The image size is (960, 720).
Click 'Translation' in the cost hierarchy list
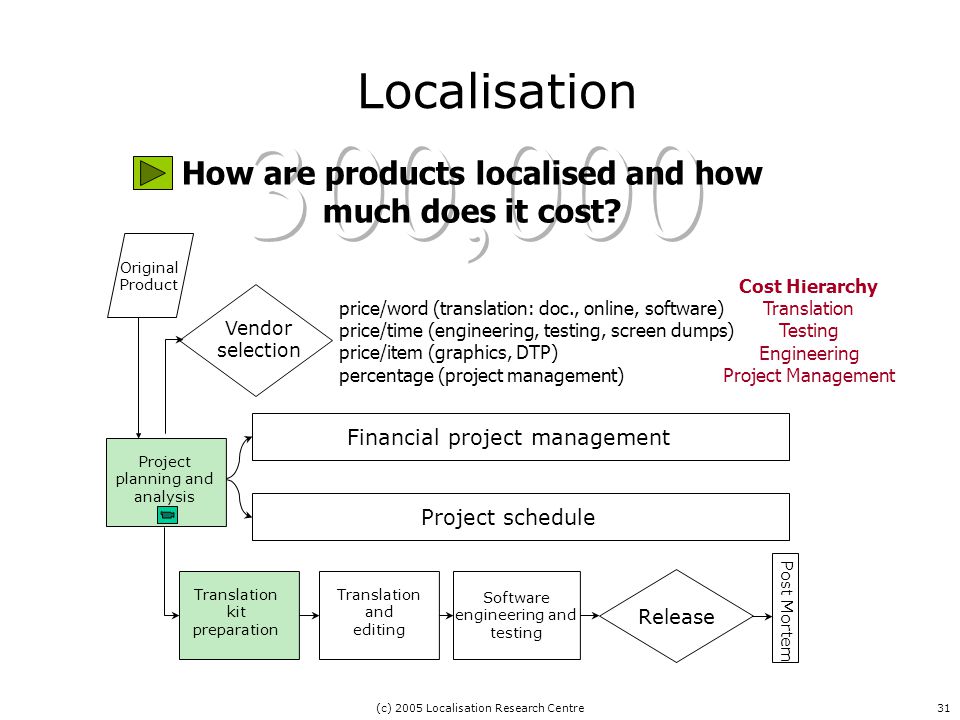(x=808, y=309)
